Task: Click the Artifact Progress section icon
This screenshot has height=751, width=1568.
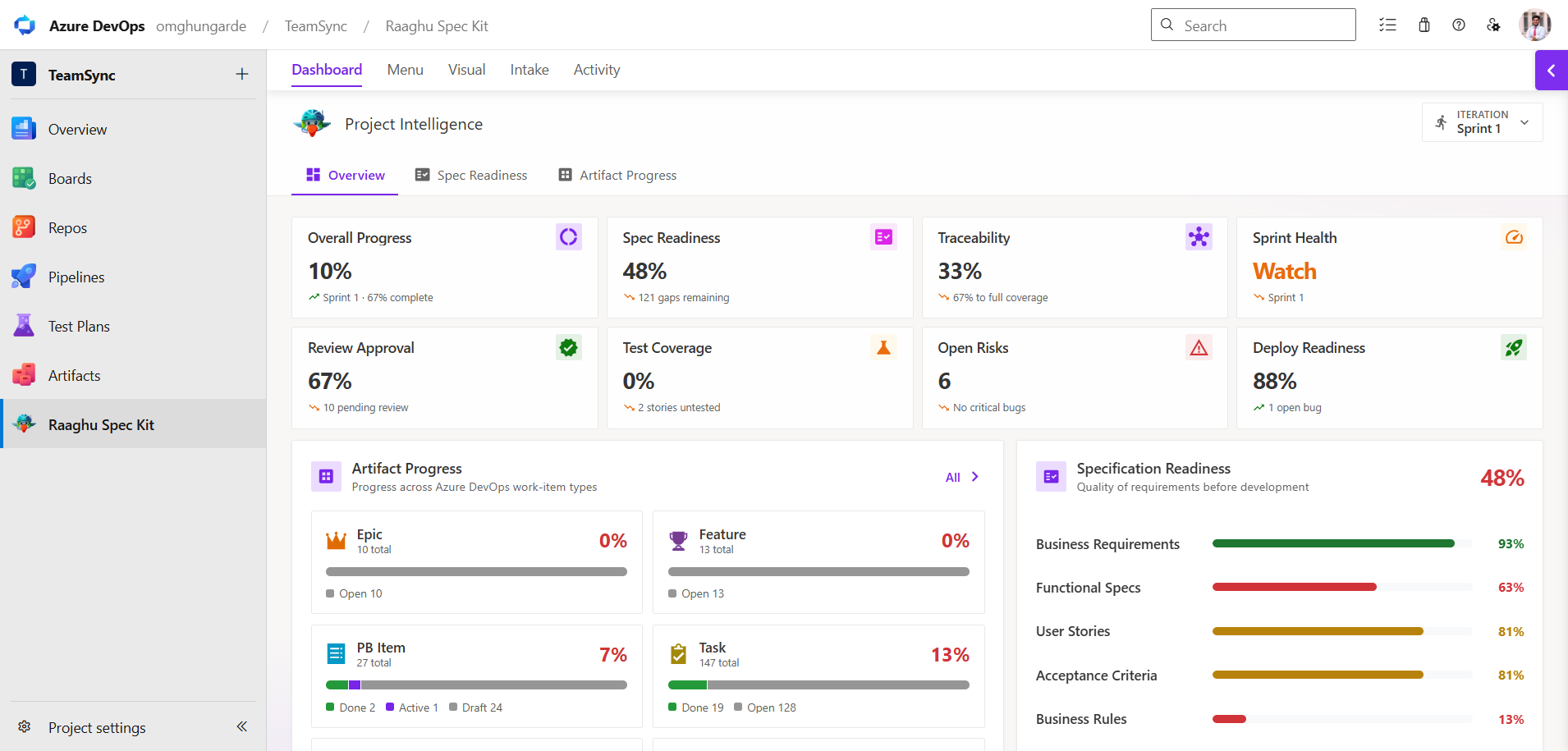Action: coord(326,476)
